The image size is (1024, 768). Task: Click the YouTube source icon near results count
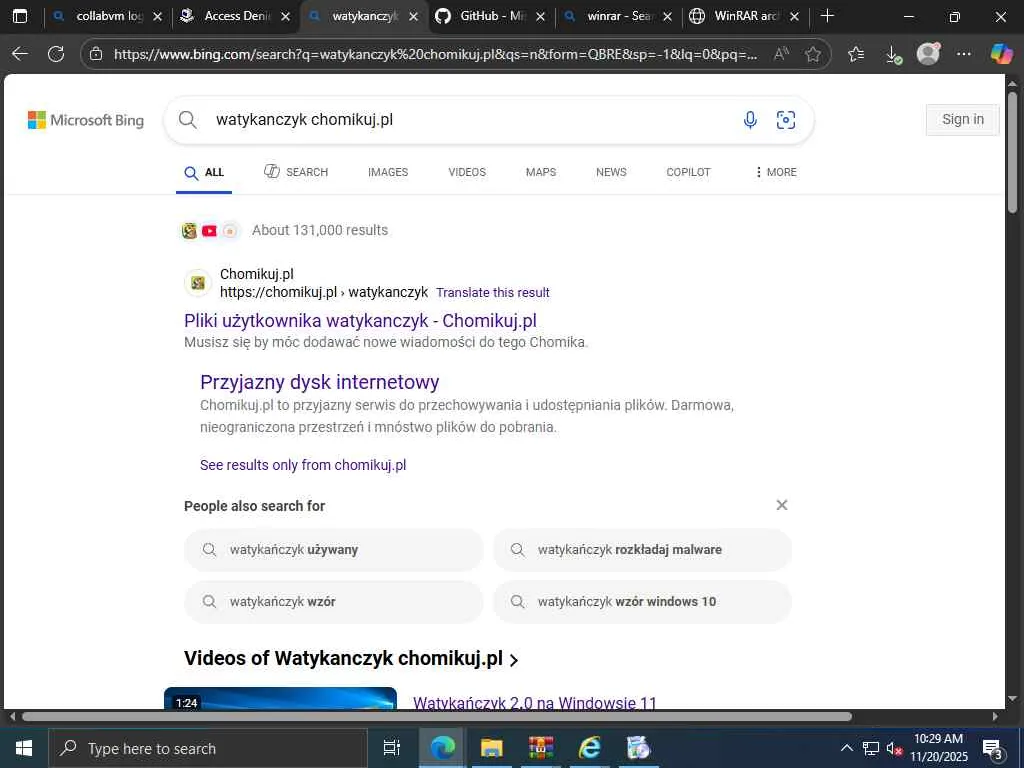coord(209,231)
